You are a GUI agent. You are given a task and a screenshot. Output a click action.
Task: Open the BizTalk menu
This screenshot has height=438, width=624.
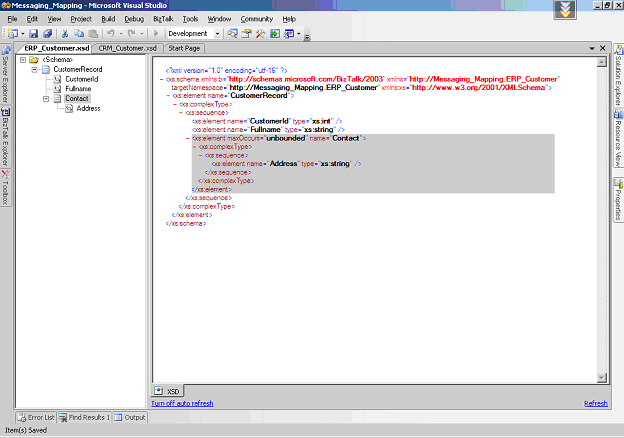[163, 19]
